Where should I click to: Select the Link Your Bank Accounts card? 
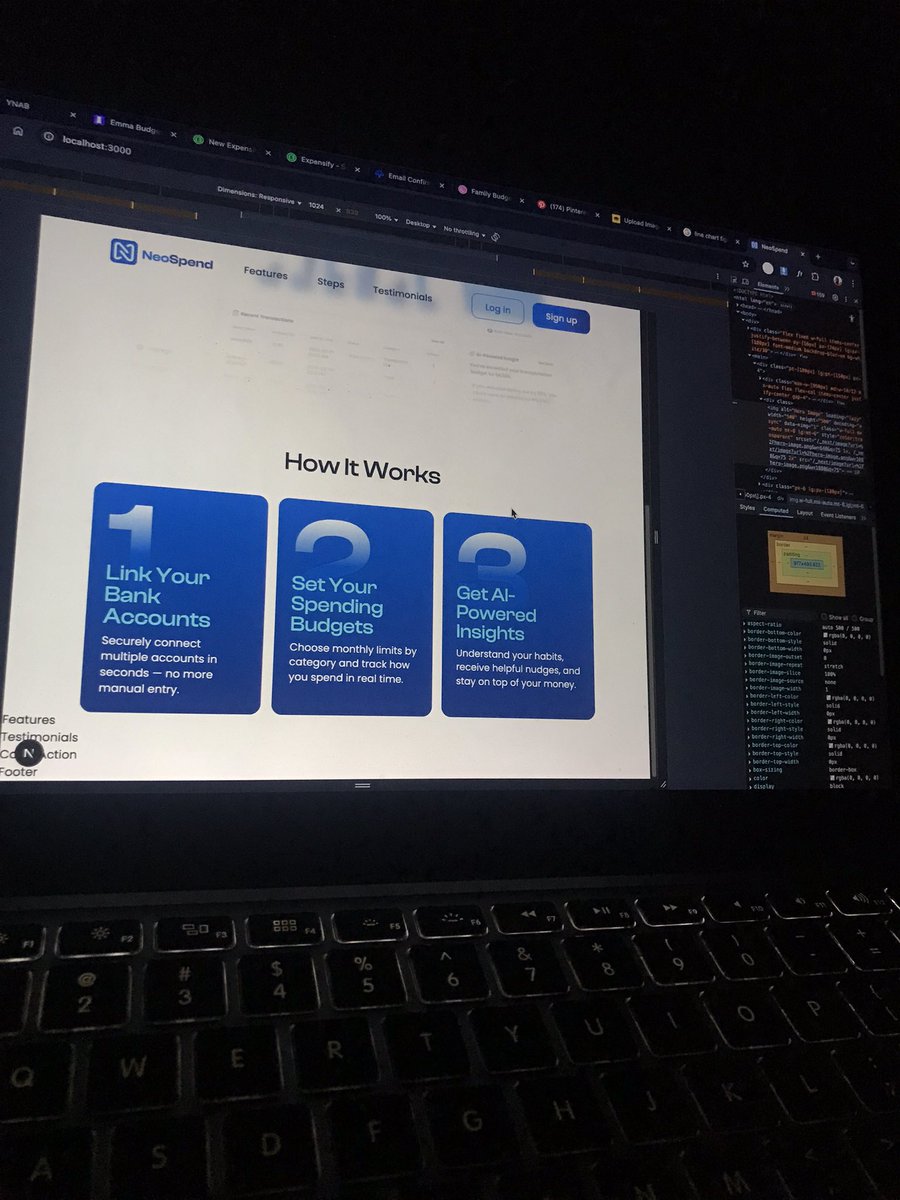pos(174,599)
